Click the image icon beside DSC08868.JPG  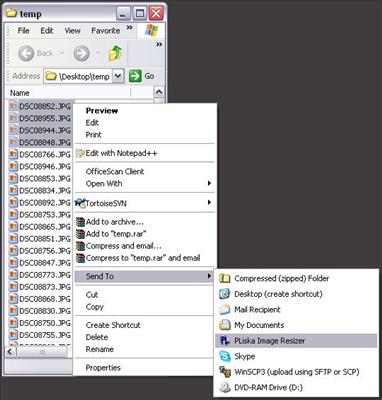coord(13,299)
